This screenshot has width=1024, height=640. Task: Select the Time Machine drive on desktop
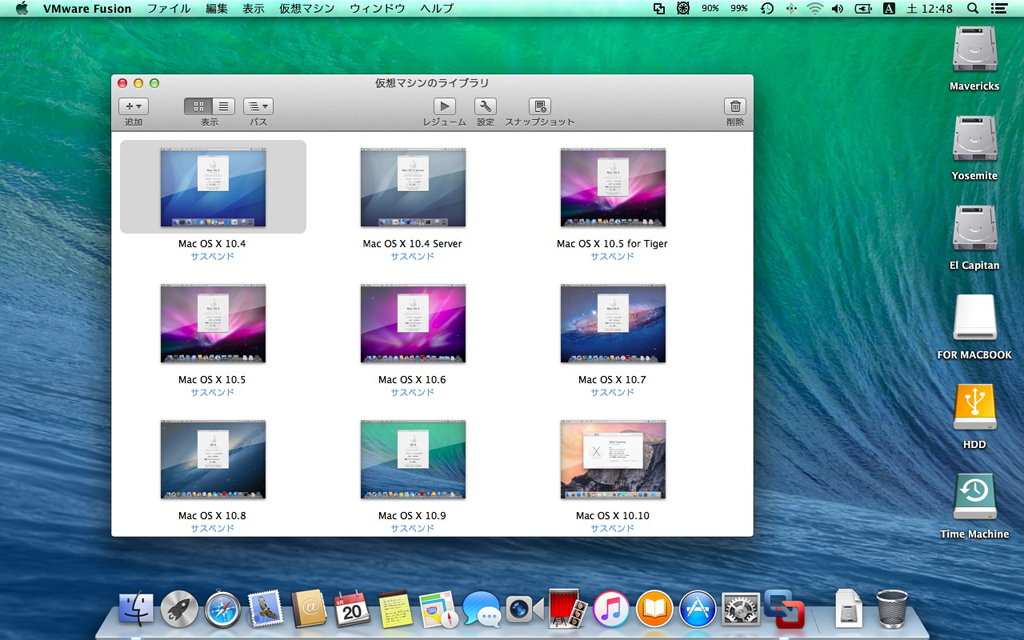tap(974, 496)
